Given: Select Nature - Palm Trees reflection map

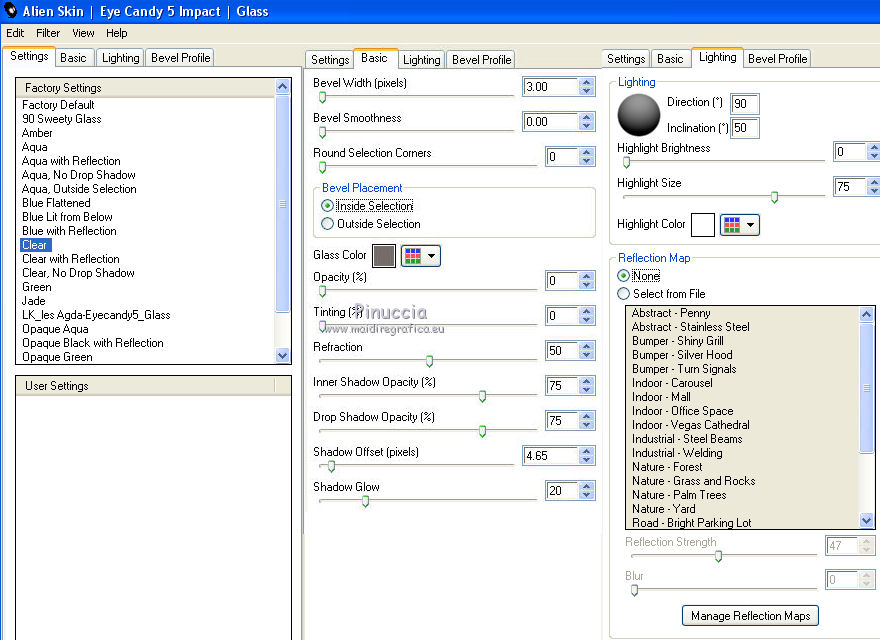Looking at the screenshot, I should 679,495.
